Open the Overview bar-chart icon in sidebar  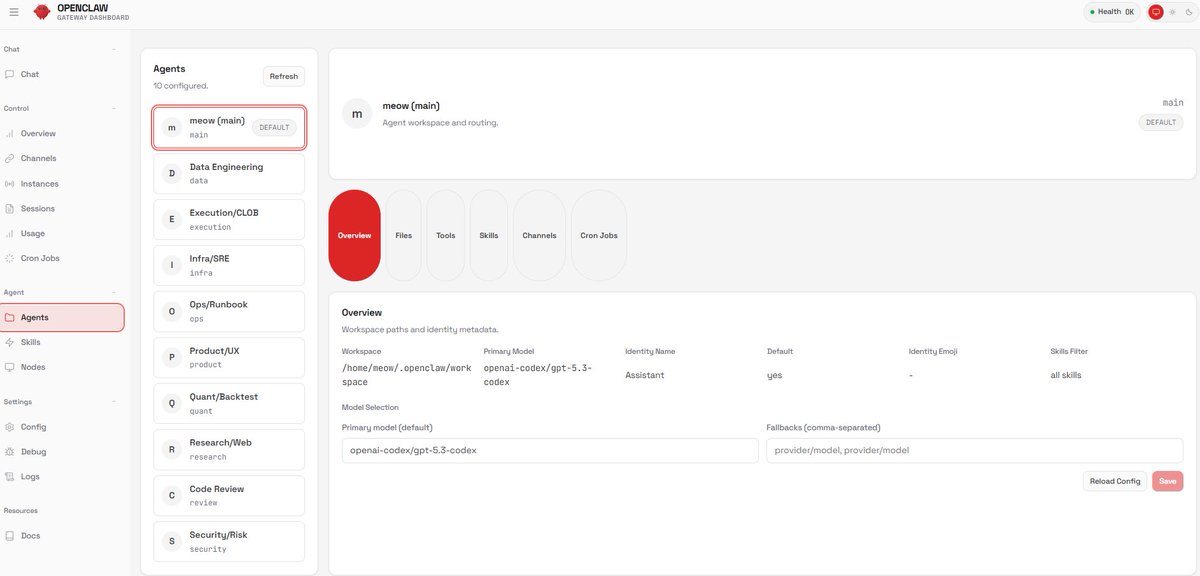tap(10, 133)
